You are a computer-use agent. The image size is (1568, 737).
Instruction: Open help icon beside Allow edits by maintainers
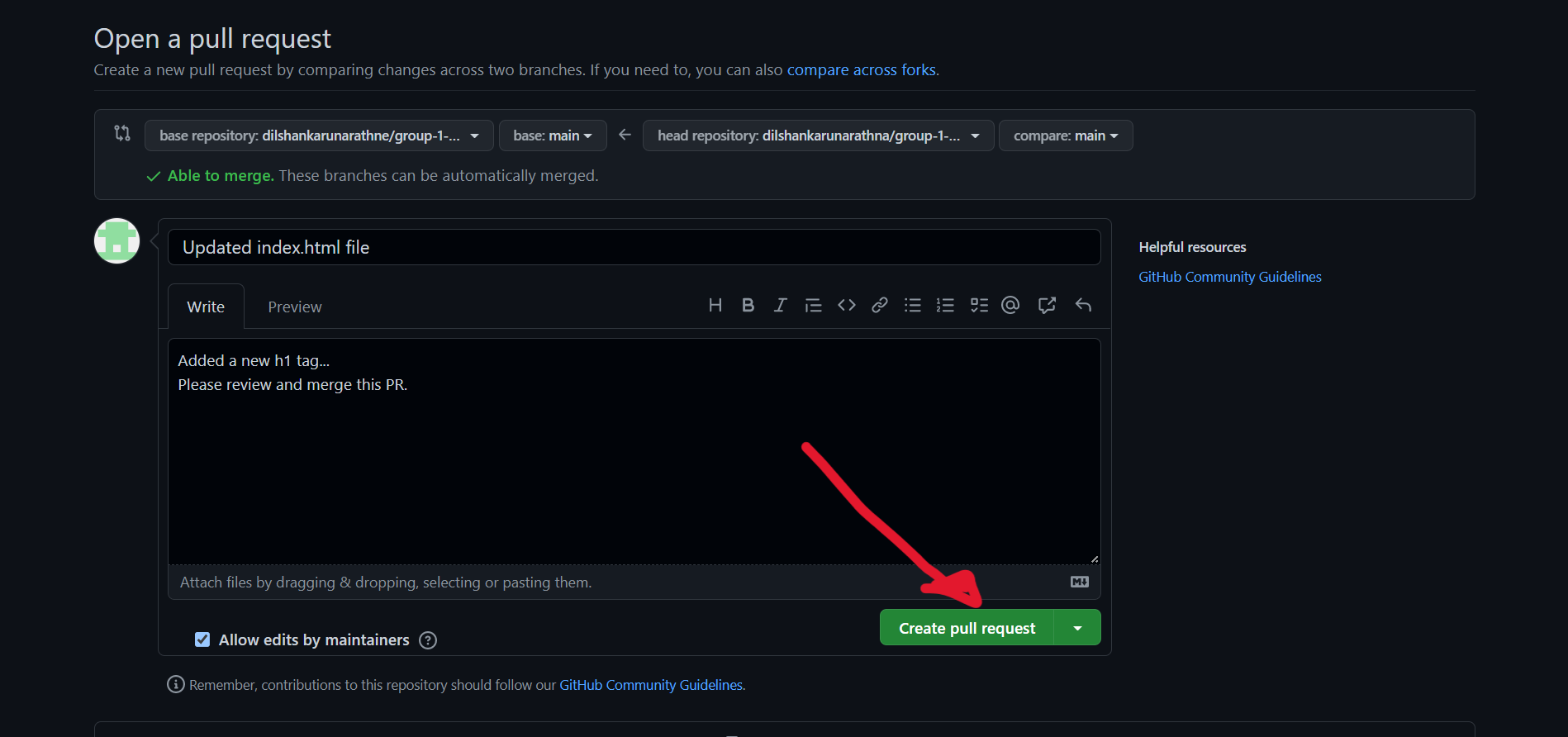[428, 640]
